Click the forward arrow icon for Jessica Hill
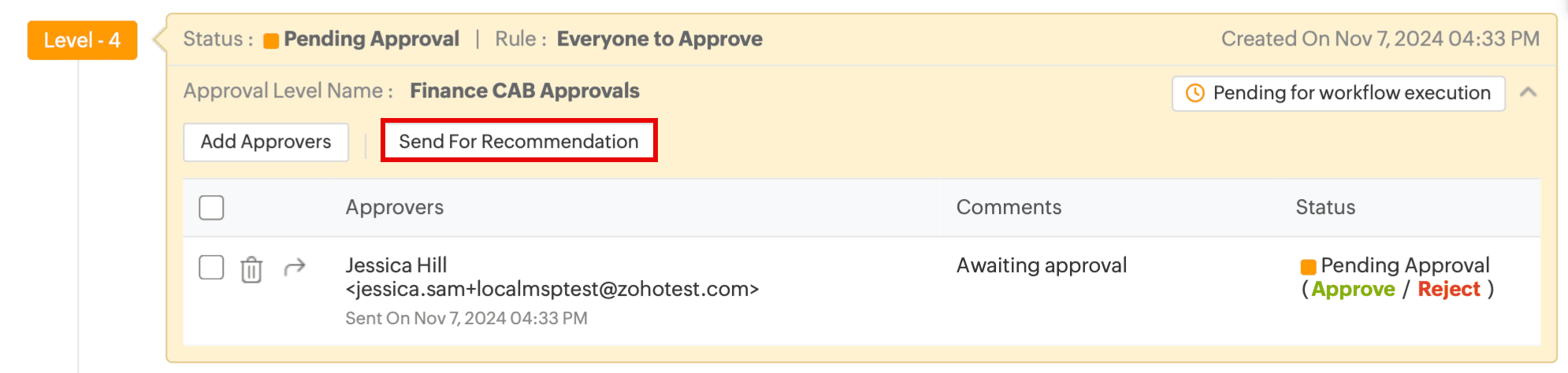 coord(295,268)
